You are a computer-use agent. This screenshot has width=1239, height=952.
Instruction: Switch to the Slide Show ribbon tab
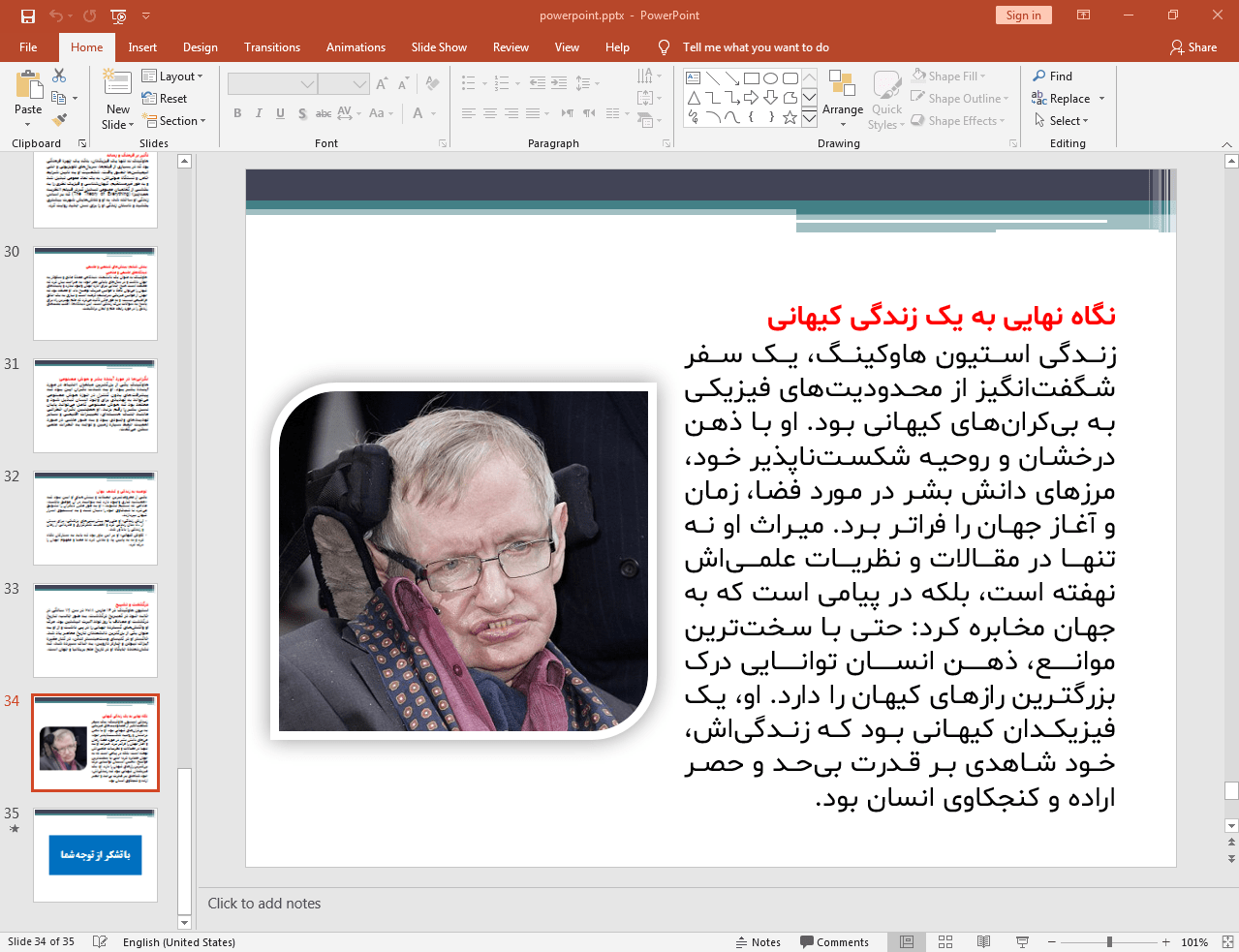coord(438,46)
